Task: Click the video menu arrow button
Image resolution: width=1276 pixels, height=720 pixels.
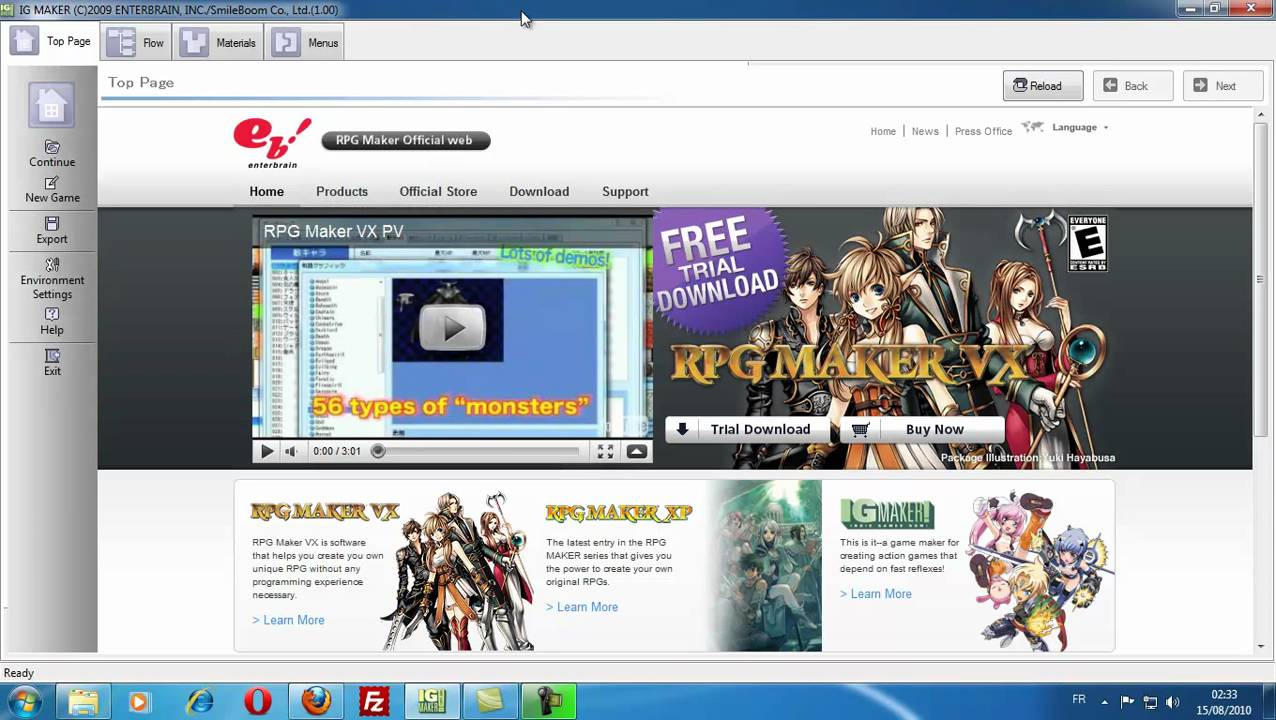Action: (637, 452)
